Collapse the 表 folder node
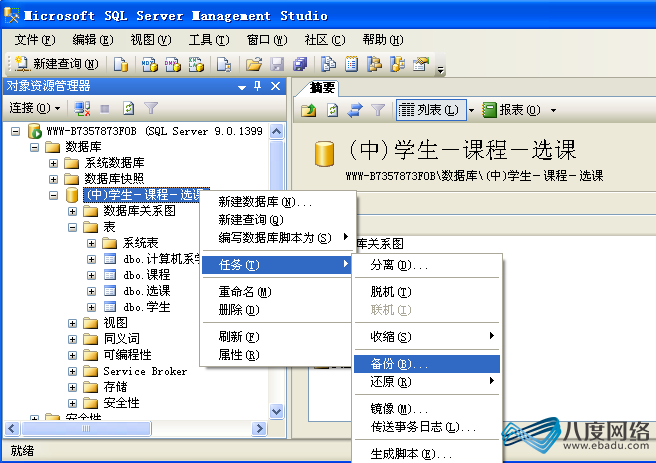The image size is (656, 463). point(73,228)
